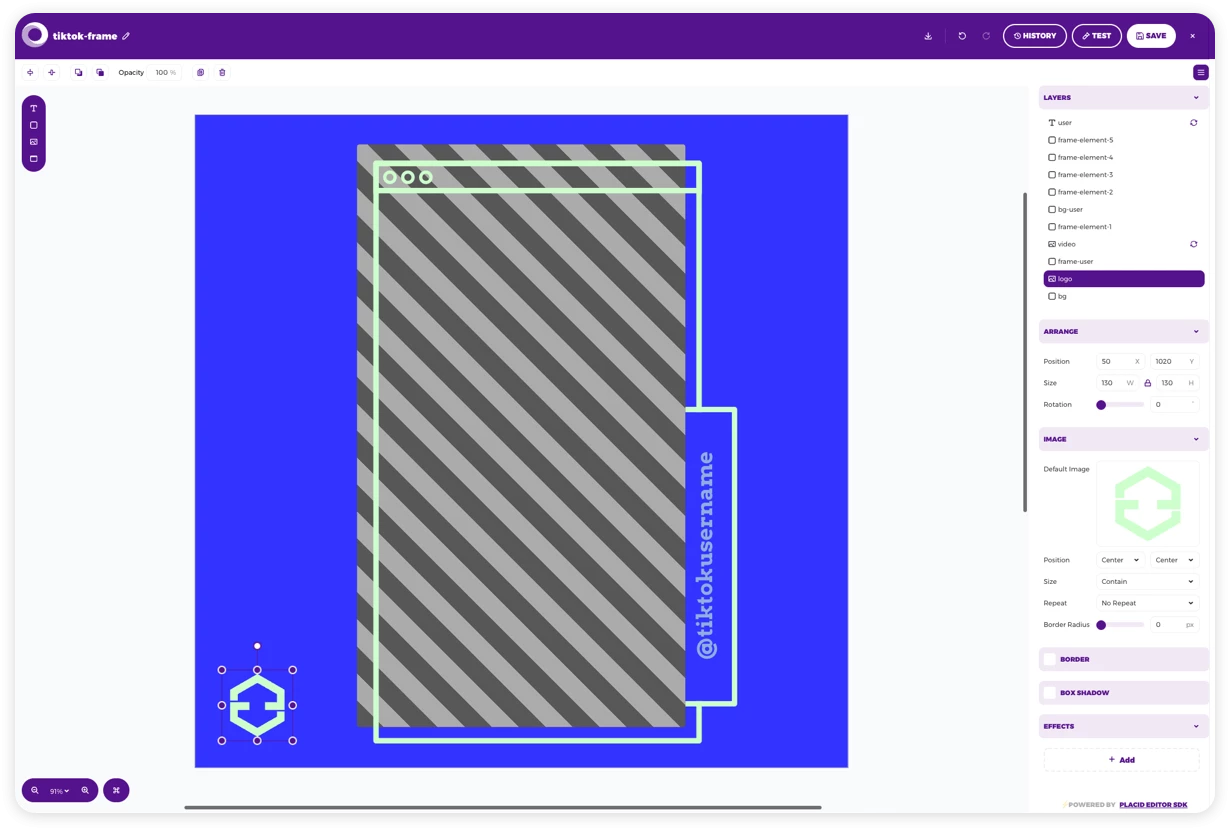
Task: Center the layer horizontally
Action: point(30,72)
